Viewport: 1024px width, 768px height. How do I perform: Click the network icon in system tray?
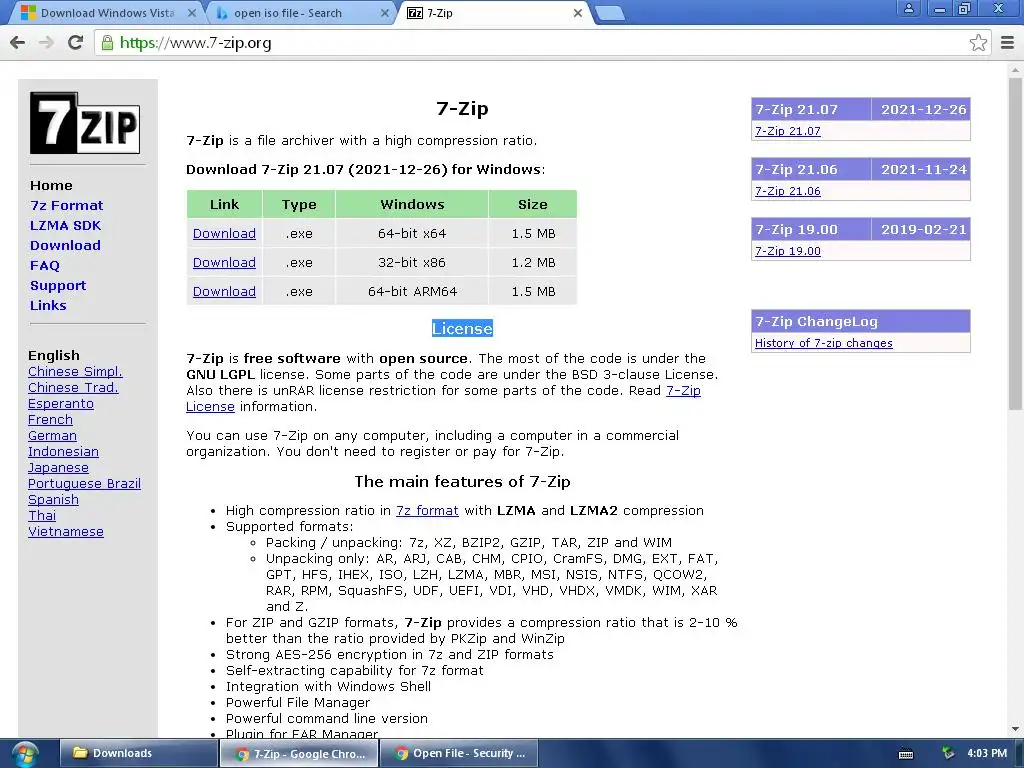click(948, 754)
